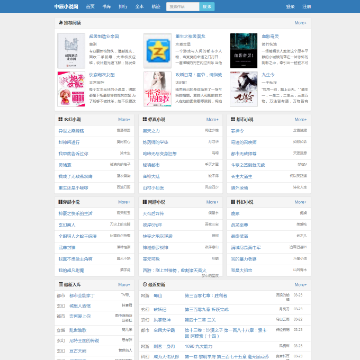Open the first chapter link under 最新更新

pyautogui.click(x=206, y=296)
